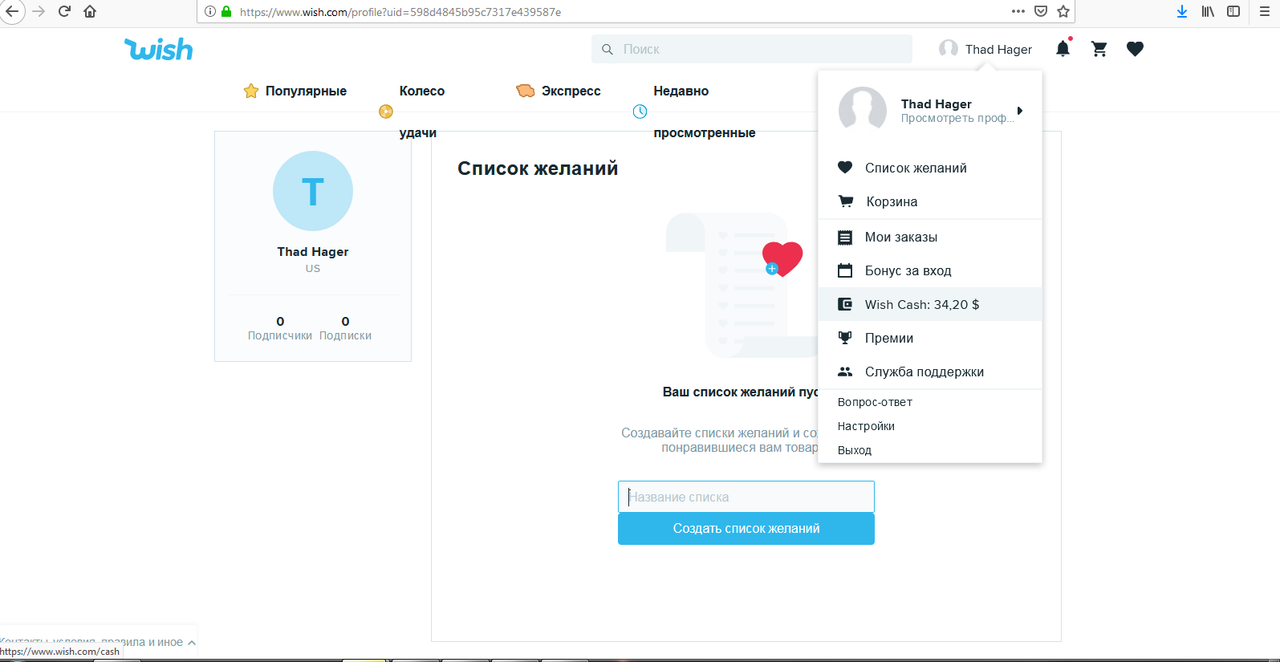
Task: Click the browser reload button
Action: pyautogui.click(x=64, y=12)
